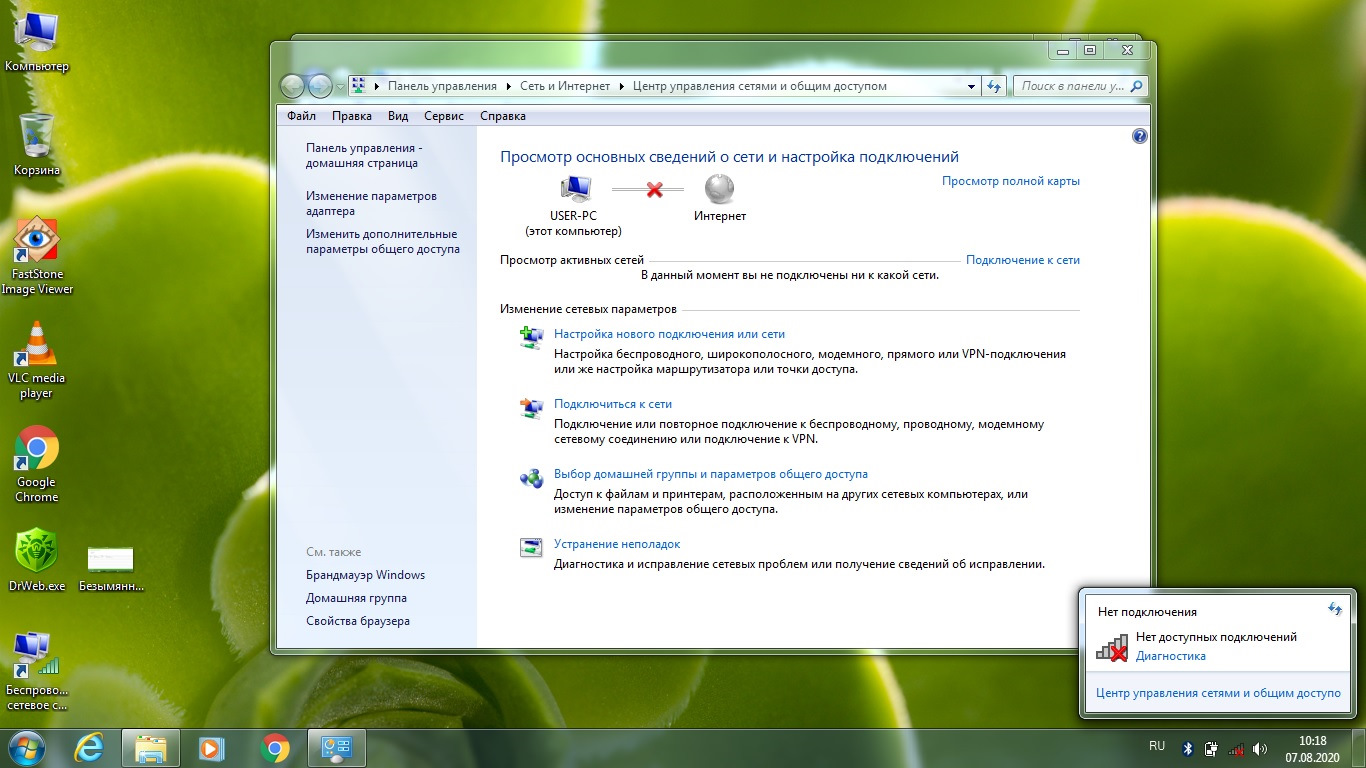Click the Просмотр полной карты link
Viewport: 1366px width, 768px height.
click(1011, 181)
